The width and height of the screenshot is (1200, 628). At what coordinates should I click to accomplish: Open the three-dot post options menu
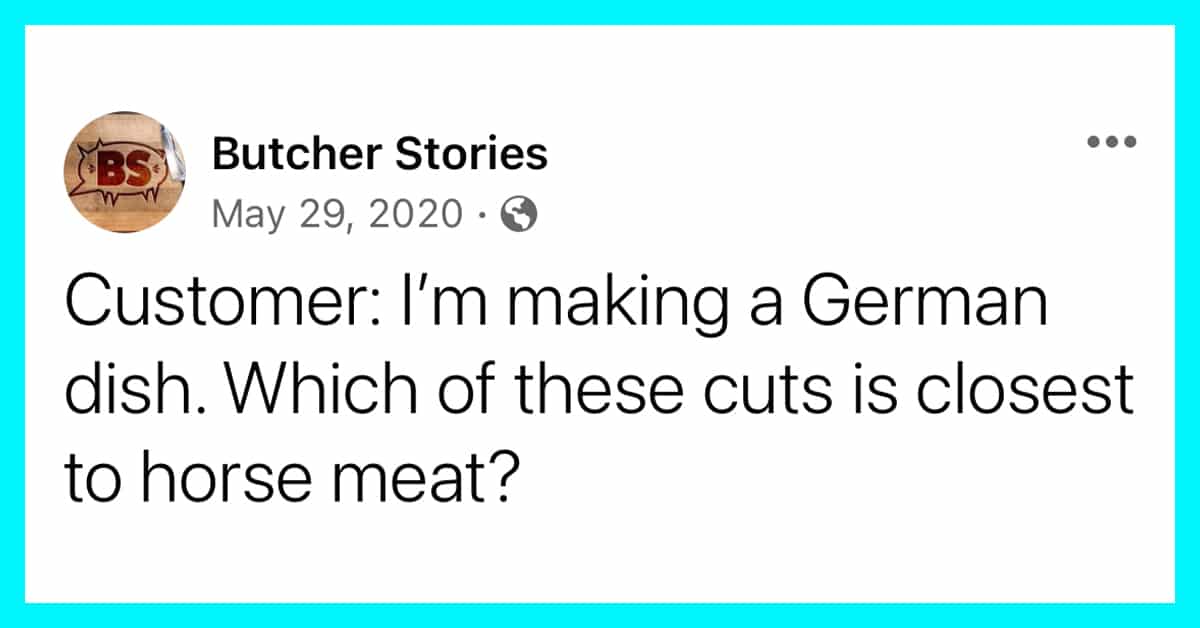coord(1112,142)
